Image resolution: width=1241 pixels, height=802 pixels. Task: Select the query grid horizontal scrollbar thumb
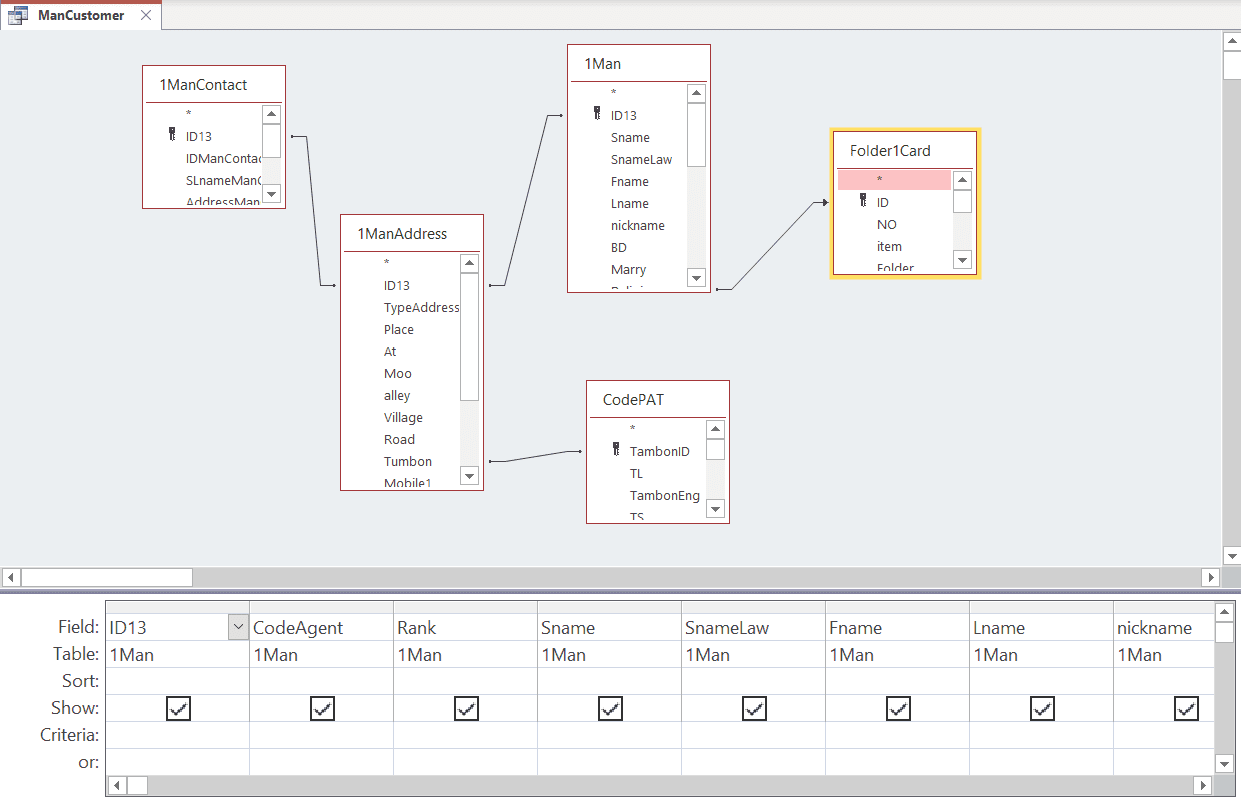137,785
